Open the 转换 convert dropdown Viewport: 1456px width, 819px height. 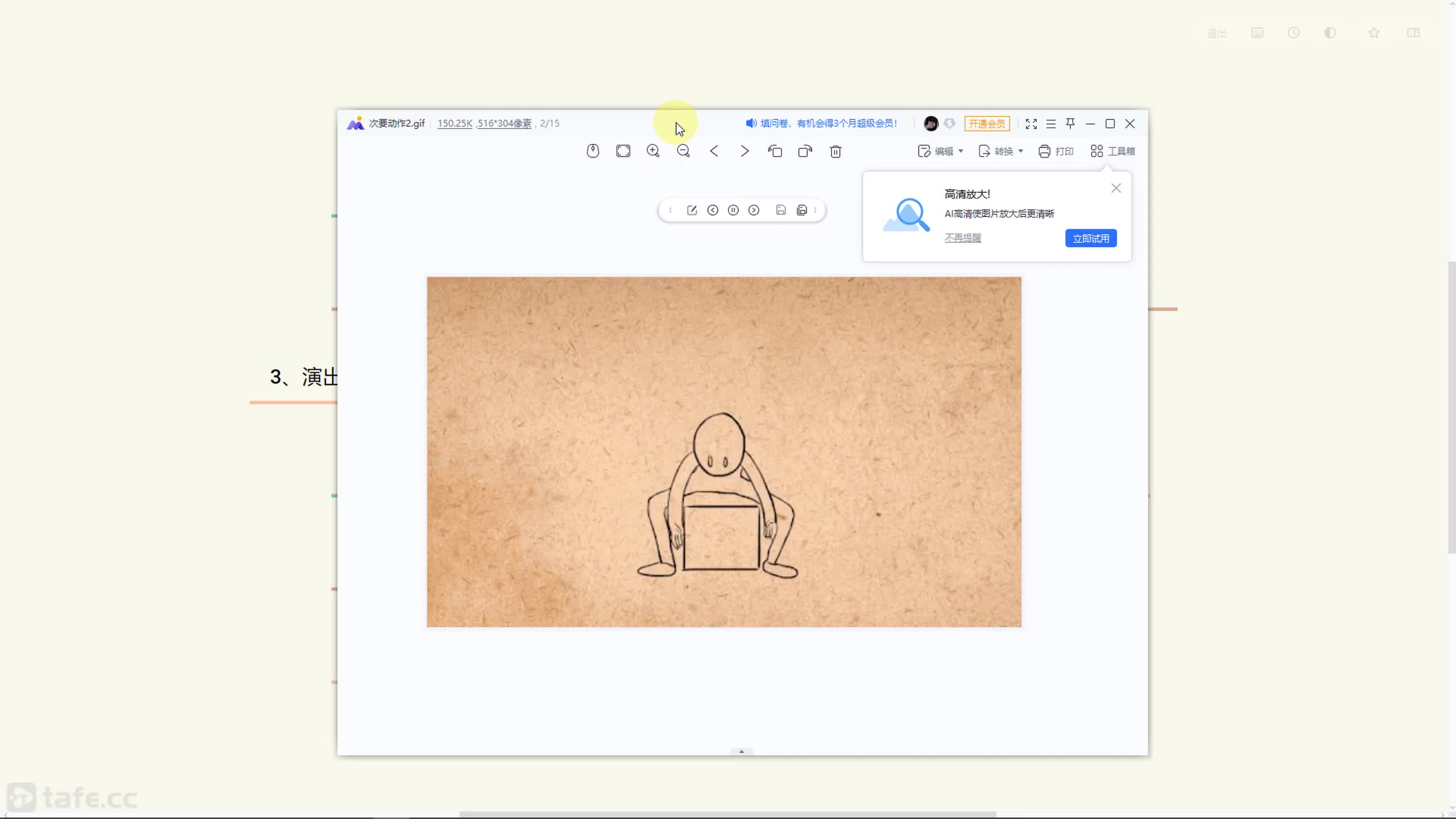click(1001, 151)
